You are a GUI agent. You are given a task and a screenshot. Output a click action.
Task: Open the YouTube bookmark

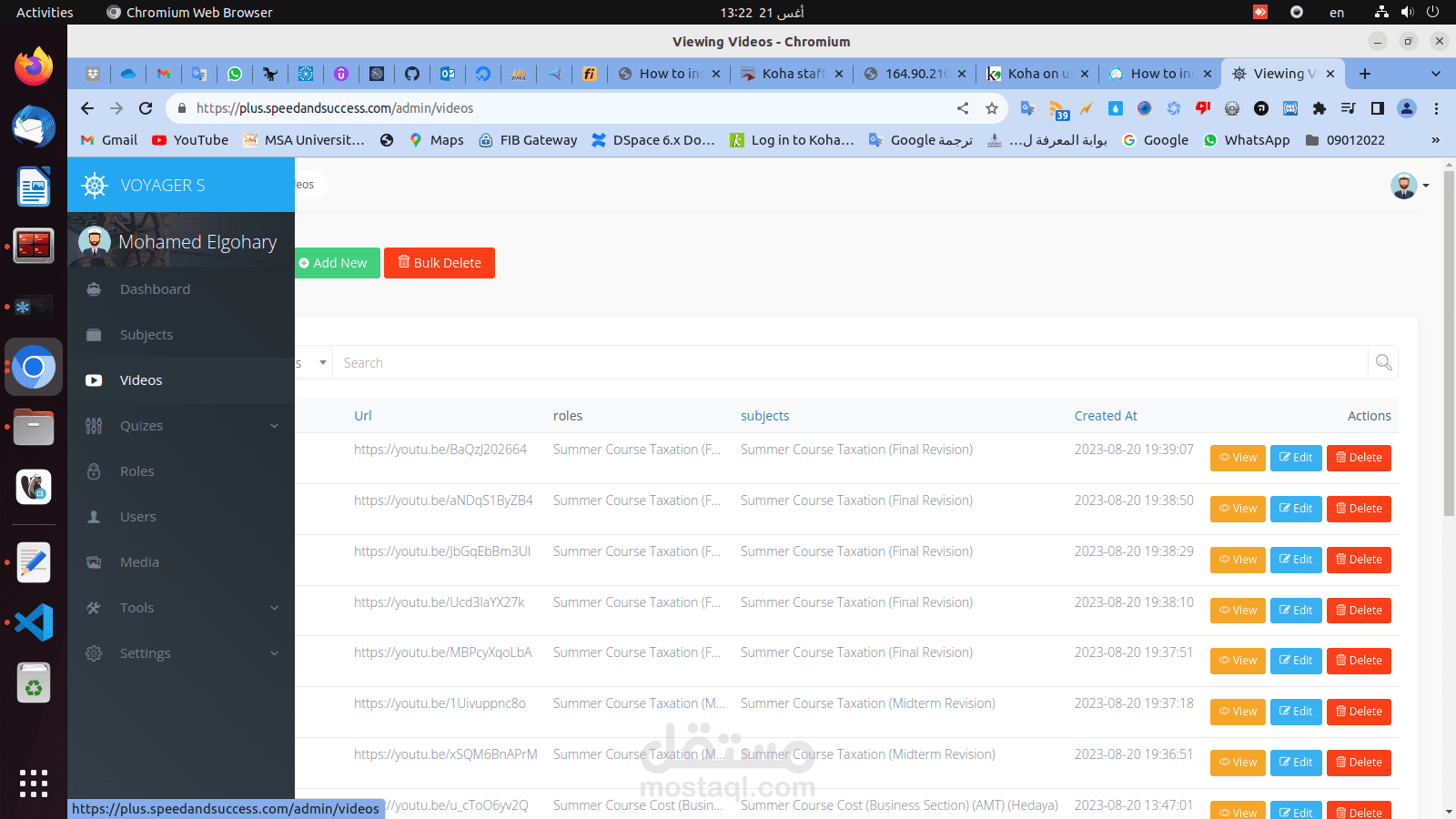click(x=190, y=140)
